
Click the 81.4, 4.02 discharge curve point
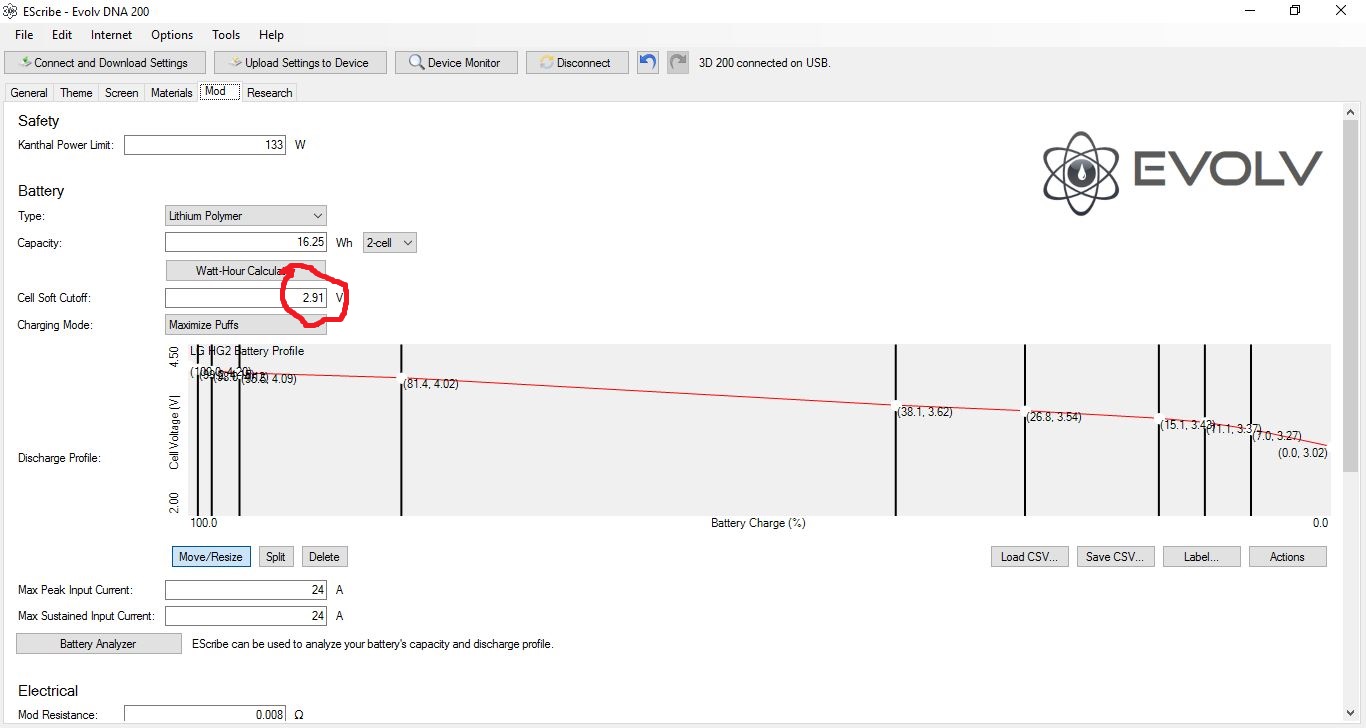[x=402, y=380]
